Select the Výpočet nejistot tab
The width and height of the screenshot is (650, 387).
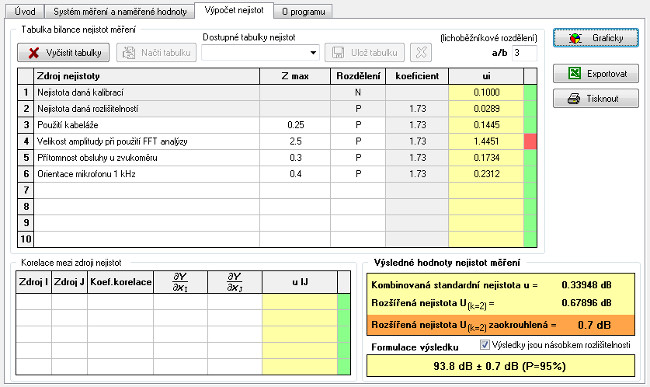pos(234,10)
